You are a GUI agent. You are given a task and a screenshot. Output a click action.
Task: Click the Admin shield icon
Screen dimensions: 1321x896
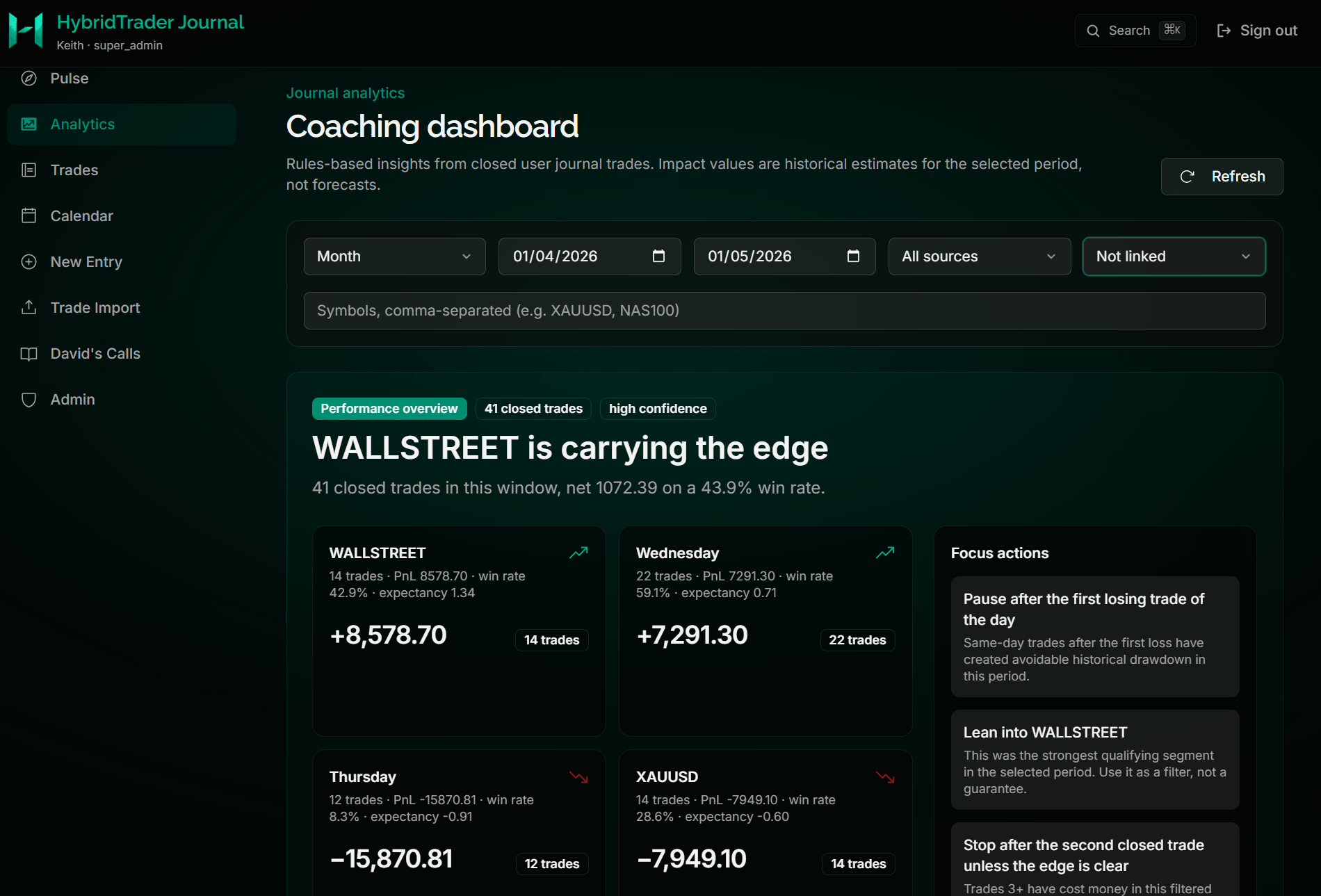tap(29, 400)
